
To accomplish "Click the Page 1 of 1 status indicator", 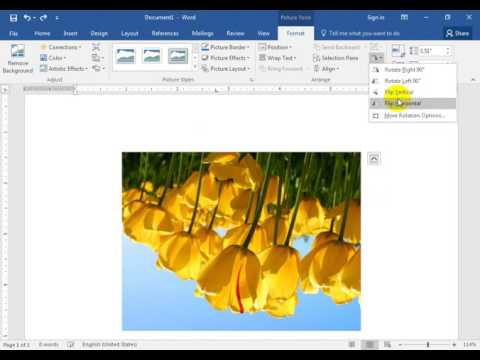I will pos(16,345).
